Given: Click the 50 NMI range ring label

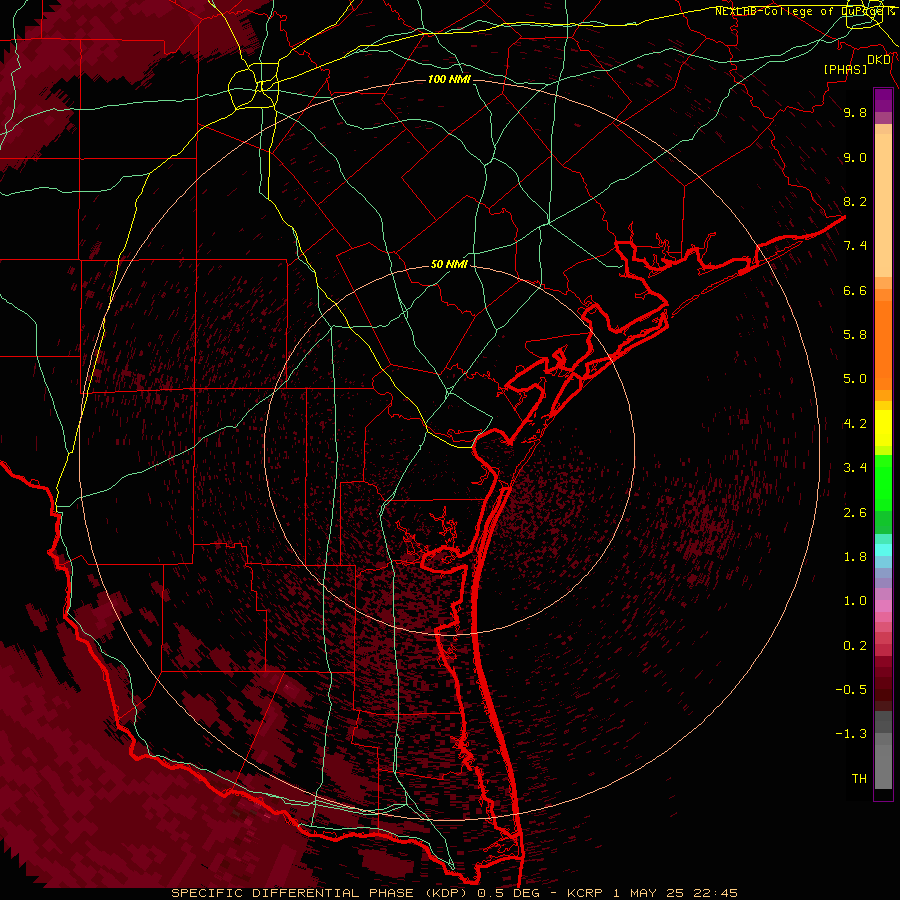Looking at the screenshot, I should [449, 264].
